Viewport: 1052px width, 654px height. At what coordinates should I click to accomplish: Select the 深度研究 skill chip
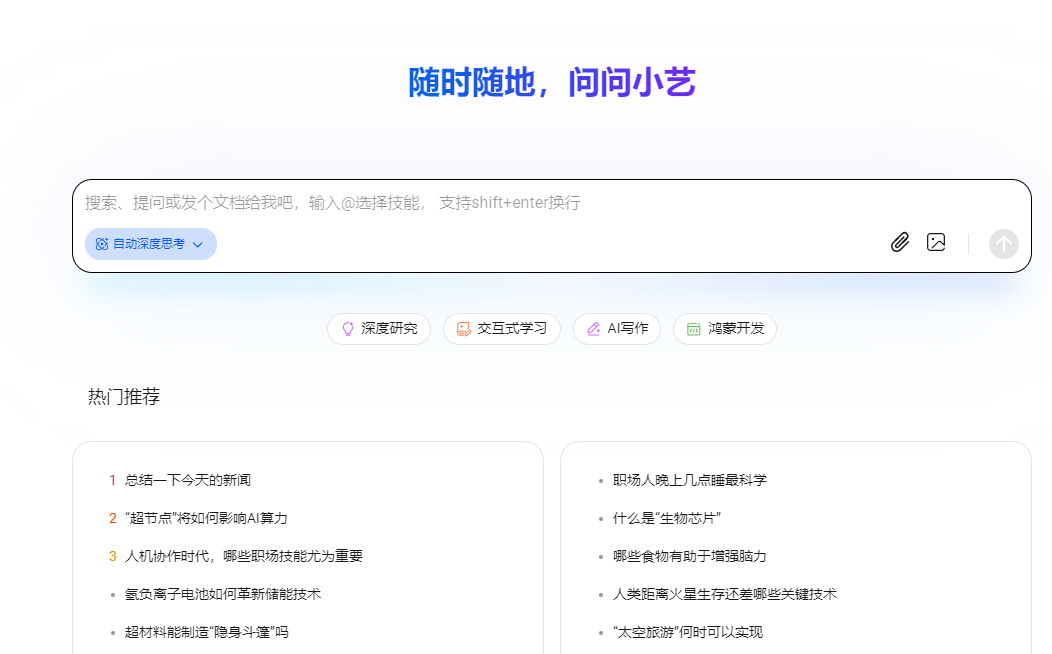pyautogui.click(x=378, y=328)
